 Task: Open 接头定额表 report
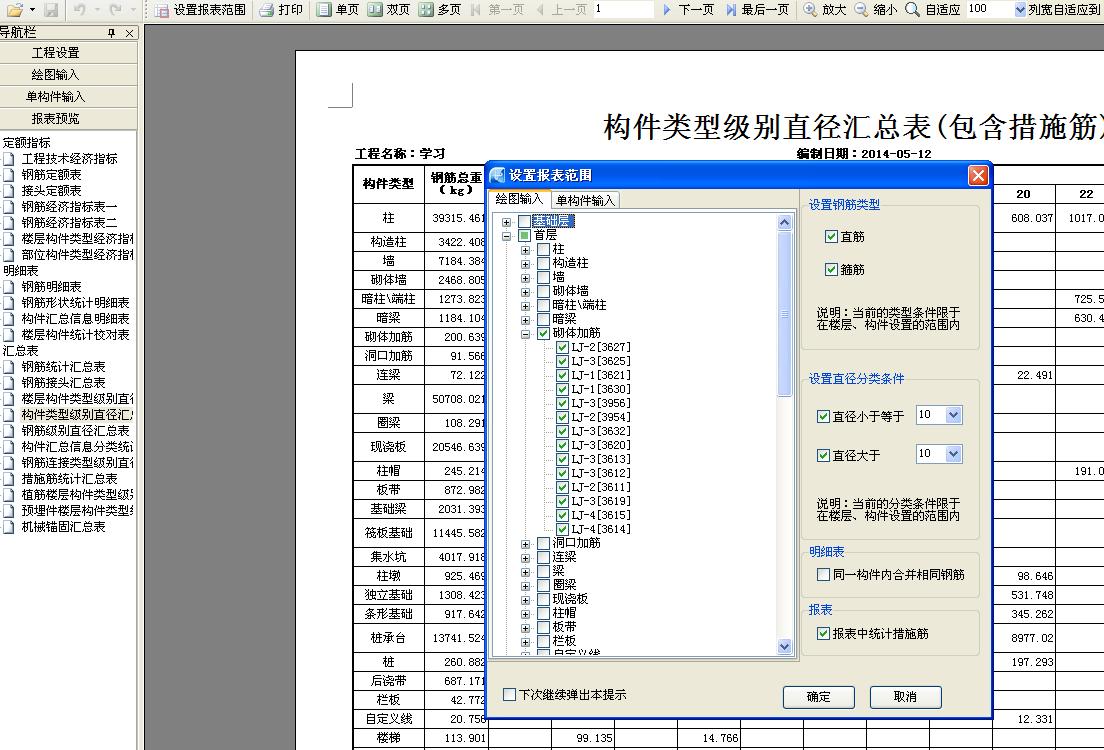click(x=51, y=190)
